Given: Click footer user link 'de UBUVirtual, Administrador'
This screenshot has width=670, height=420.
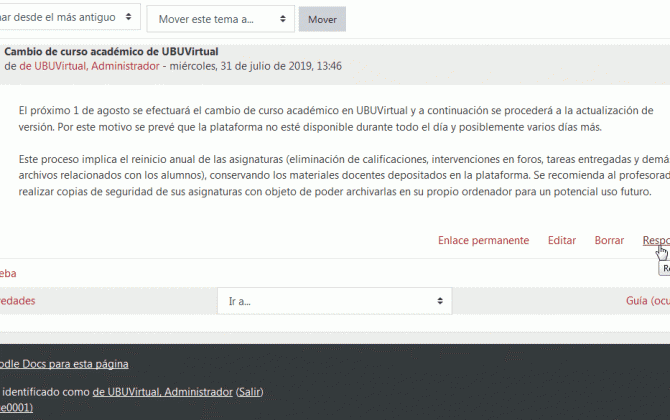Looking at the screenshot, I should [162, 392].
